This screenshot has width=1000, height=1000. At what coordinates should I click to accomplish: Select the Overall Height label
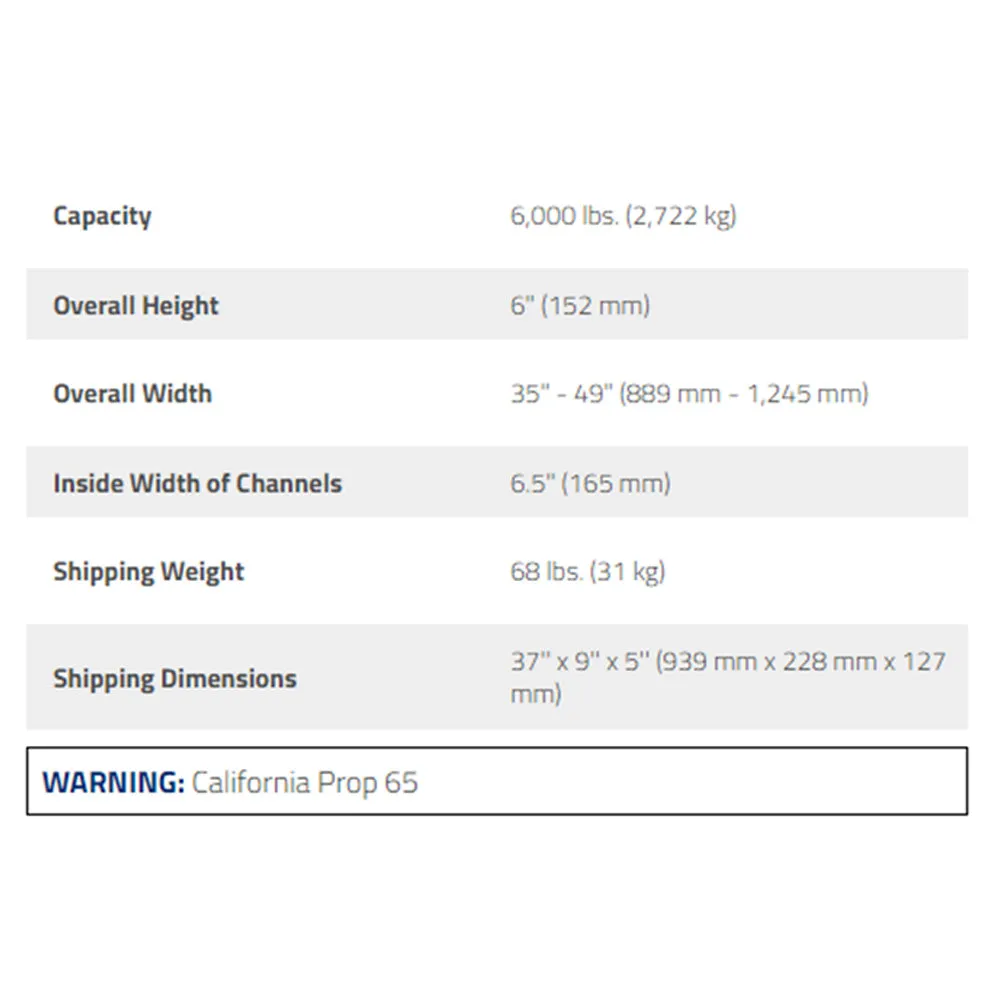point(136,306)
